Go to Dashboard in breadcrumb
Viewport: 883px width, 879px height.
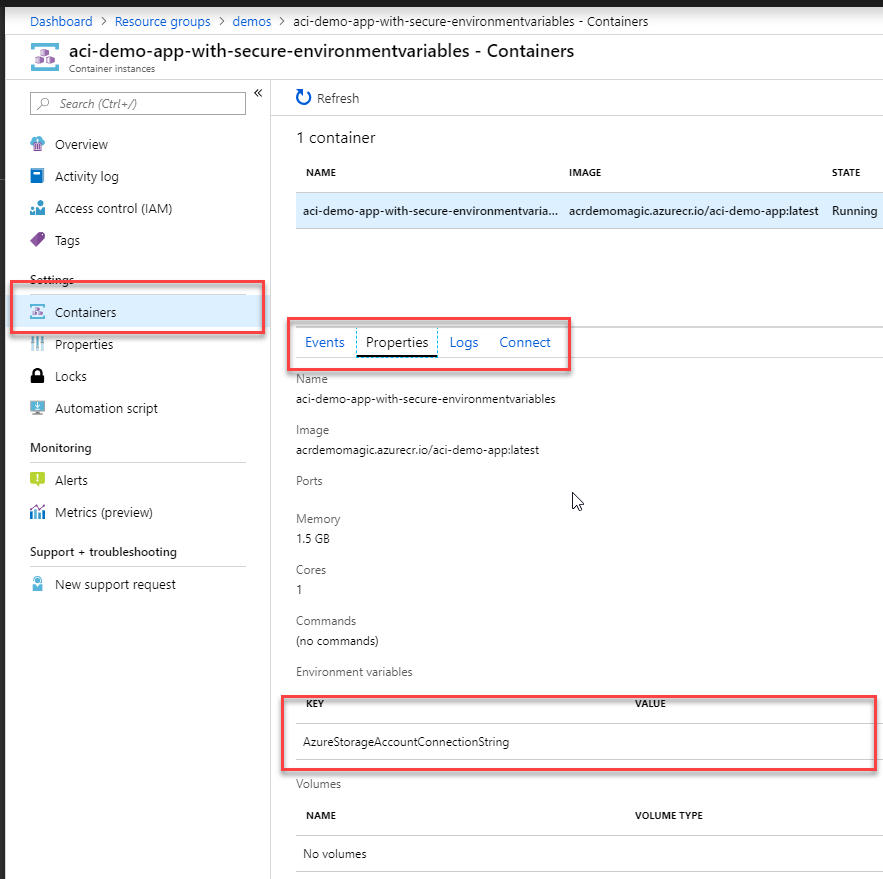click(x=61, y=21)
